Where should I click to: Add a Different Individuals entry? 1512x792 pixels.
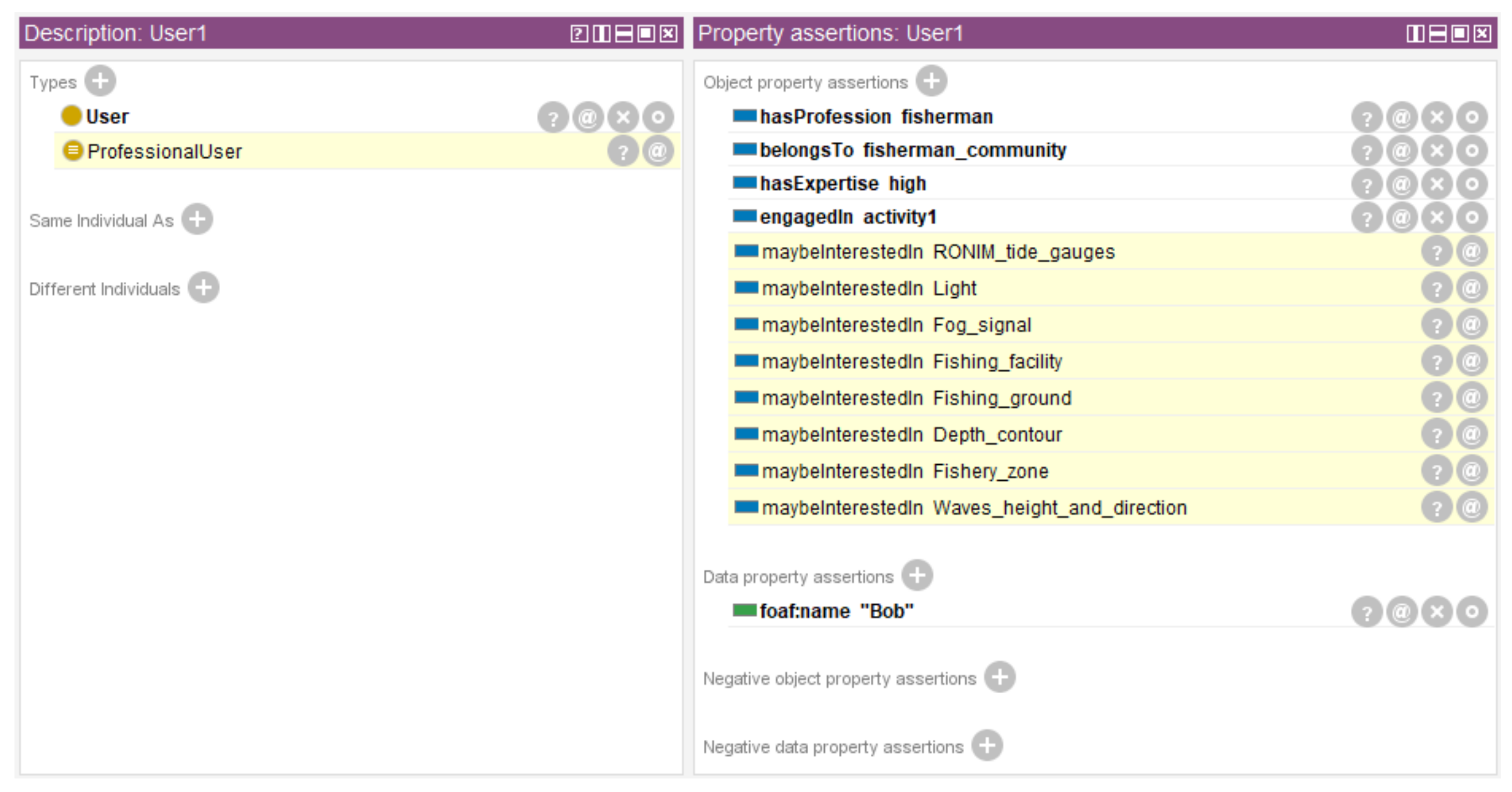(x=203, y=288)
